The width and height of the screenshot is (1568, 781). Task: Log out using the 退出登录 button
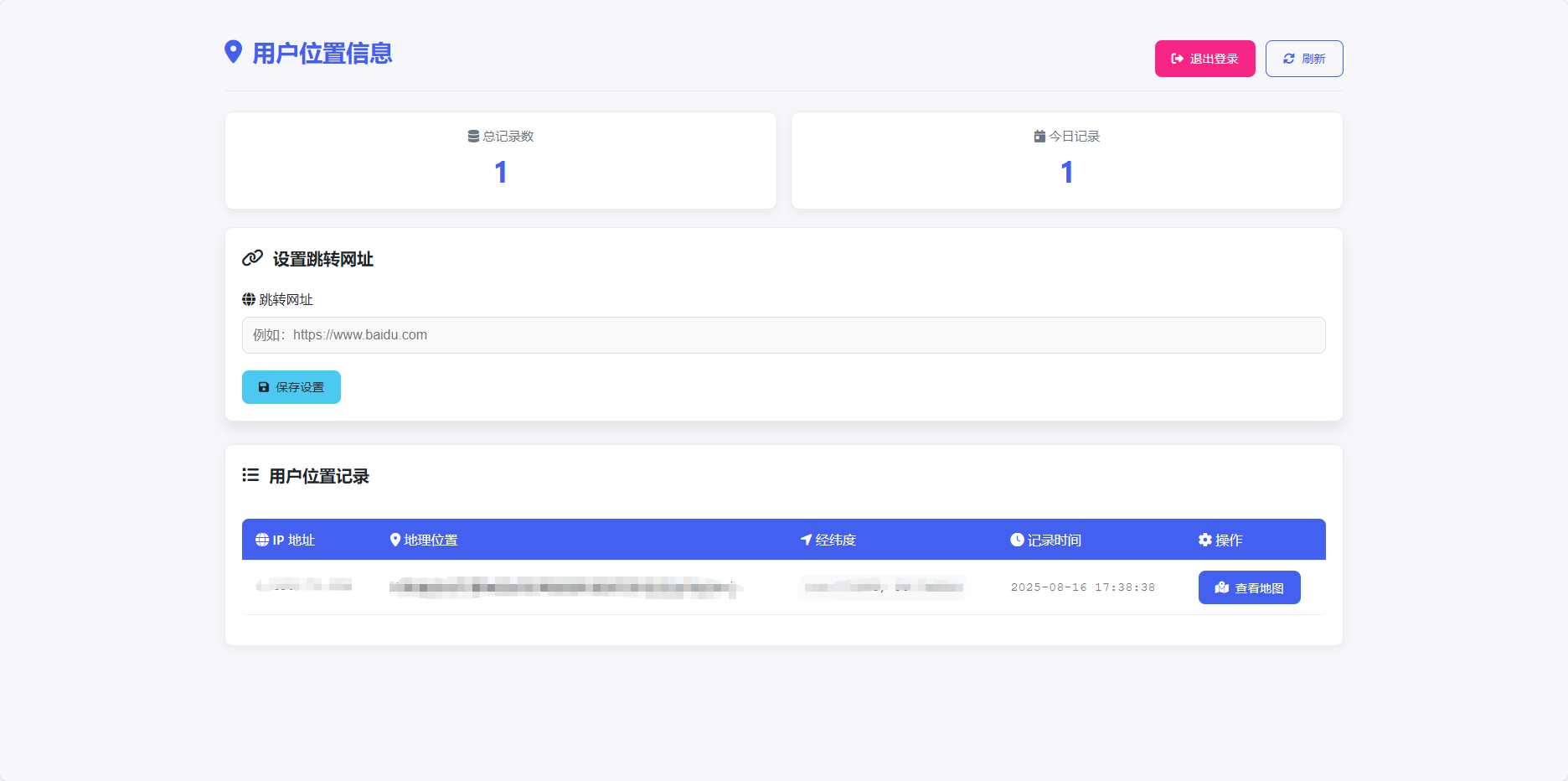(x=1204, y=59)
